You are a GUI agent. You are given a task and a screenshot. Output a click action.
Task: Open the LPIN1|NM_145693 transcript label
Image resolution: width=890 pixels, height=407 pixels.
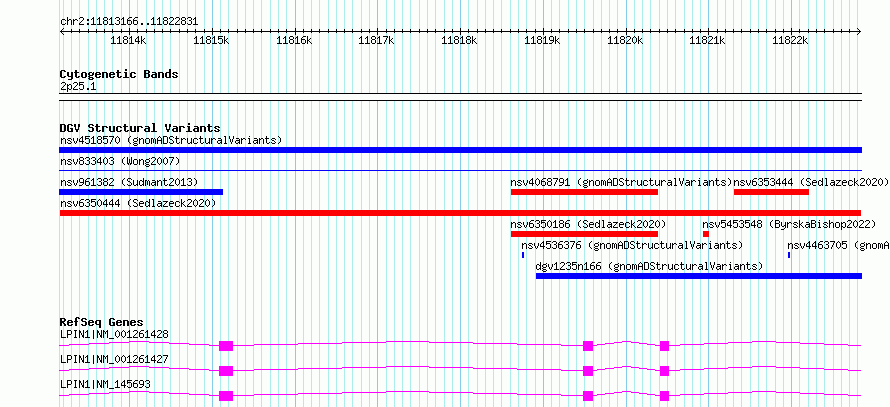coord(105,385)
